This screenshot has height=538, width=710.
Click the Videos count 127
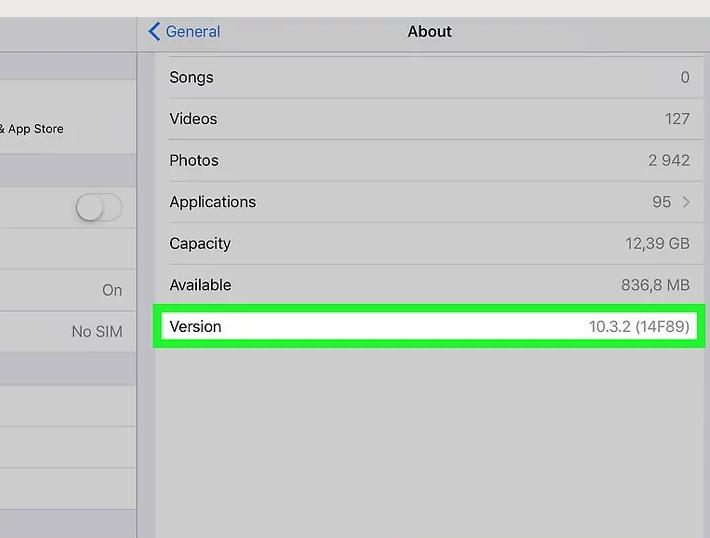point(677,119)
